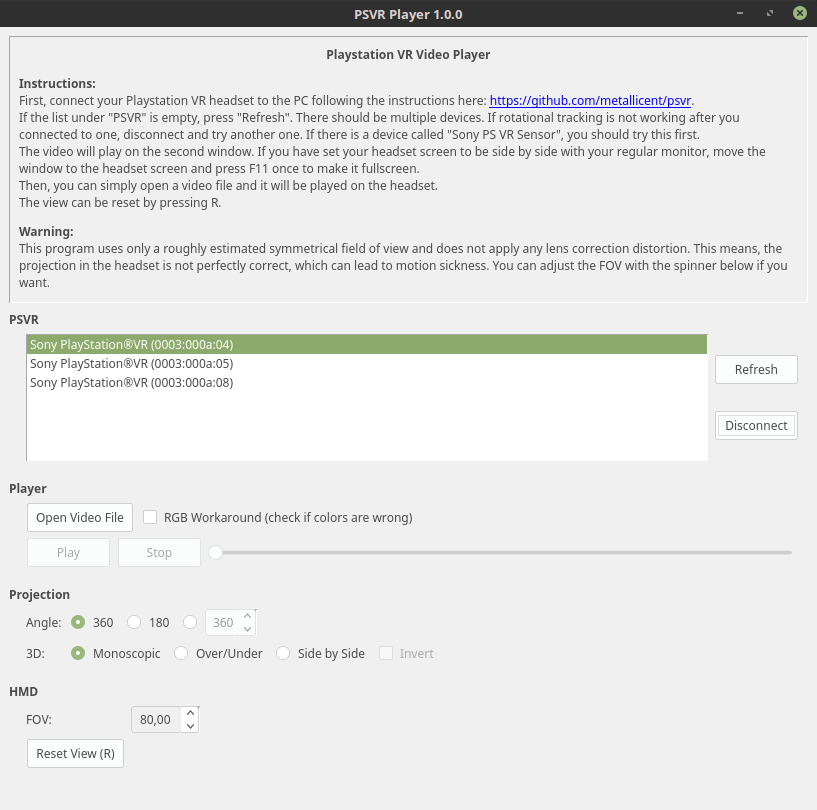Enable the RGB Workaround checkbox
The height and width of the screenshot is (810, 817).
pyautogui.click(x=150, y=517)
